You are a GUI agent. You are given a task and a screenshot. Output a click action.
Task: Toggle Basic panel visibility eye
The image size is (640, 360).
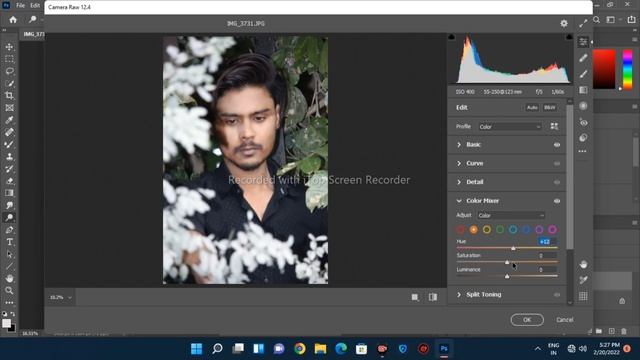tap(557, 144)
